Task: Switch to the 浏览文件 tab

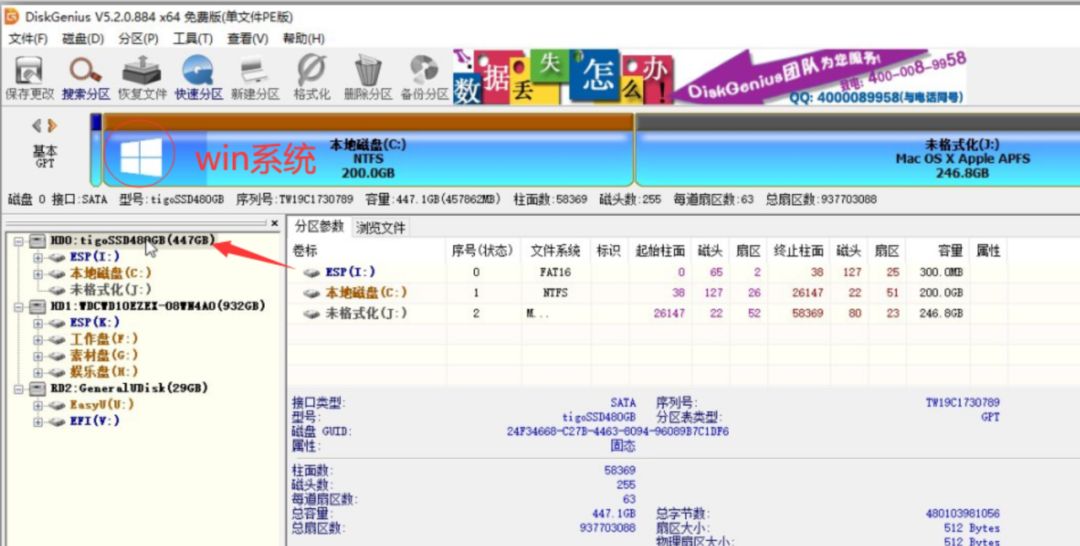Action: pyautogui.click(x=381, y=228)
